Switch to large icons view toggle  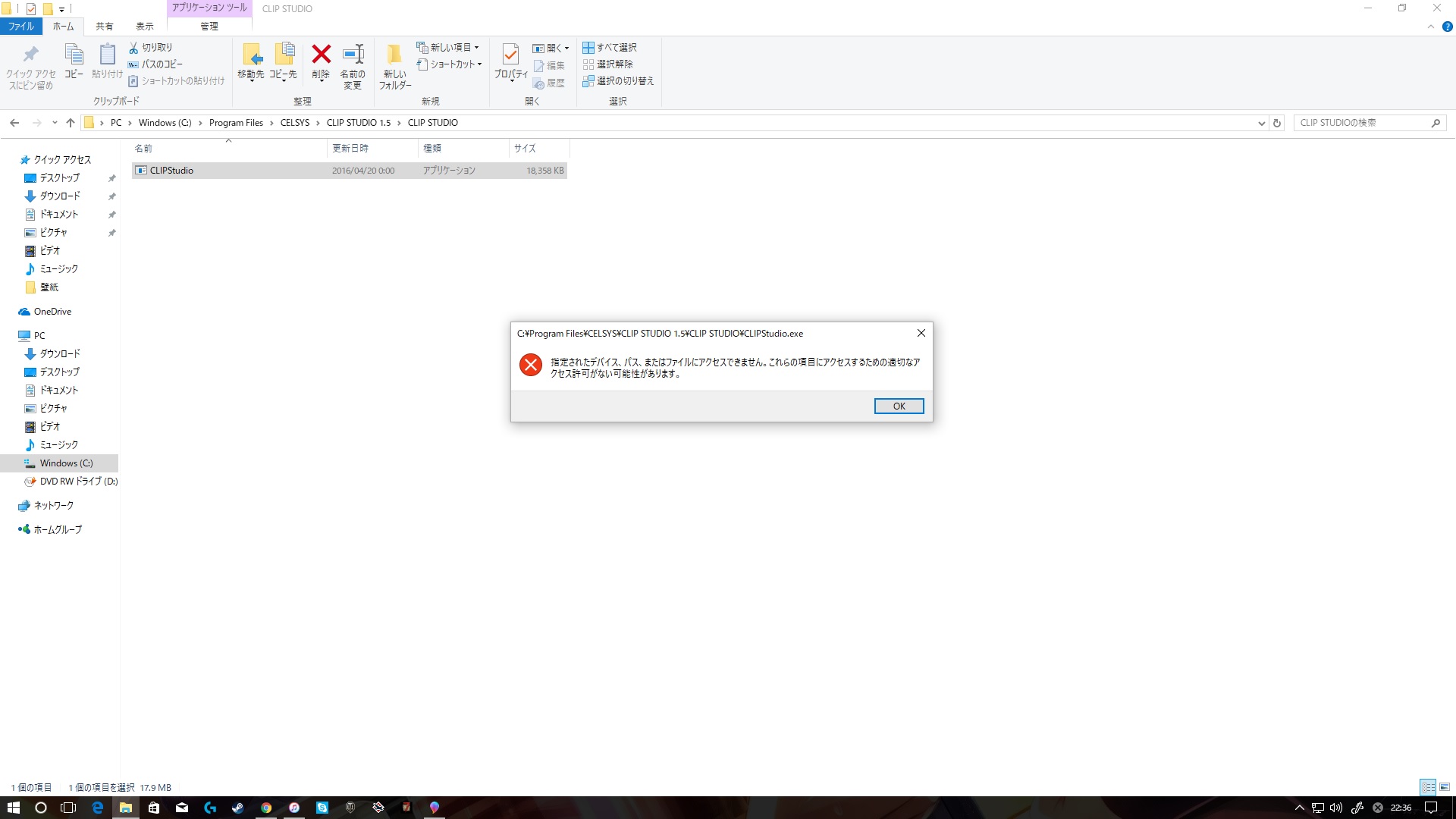1445,787
